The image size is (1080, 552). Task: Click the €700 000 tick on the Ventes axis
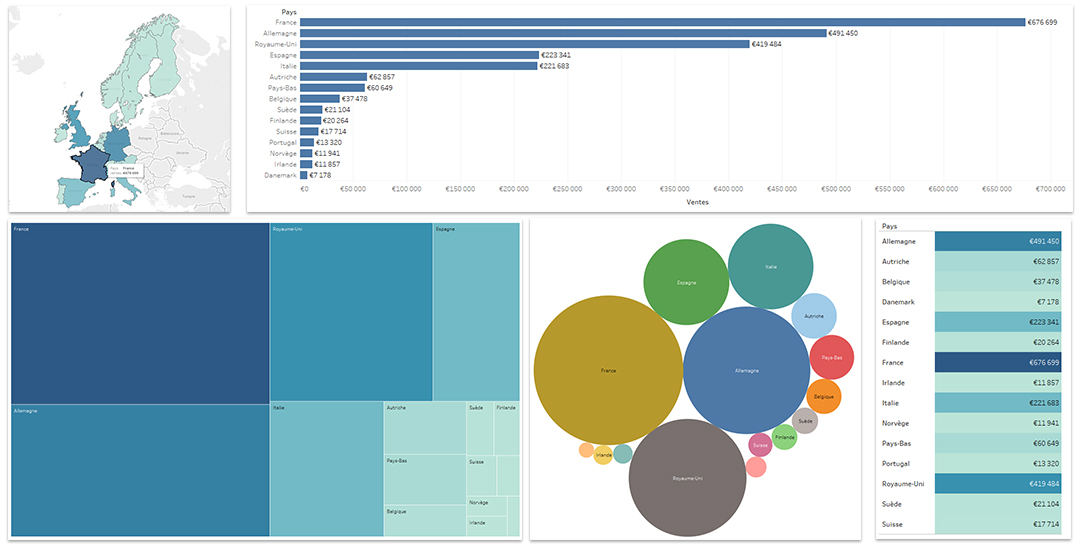point(1050,189)
